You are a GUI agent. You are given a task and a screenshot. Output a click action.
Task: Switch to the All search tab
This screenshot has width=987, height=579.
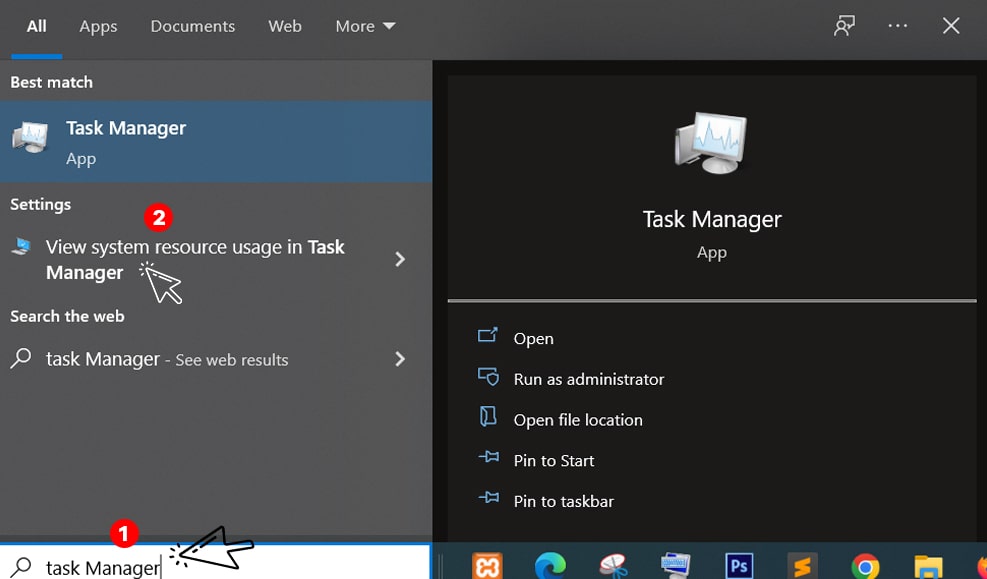tap(37, 26)
